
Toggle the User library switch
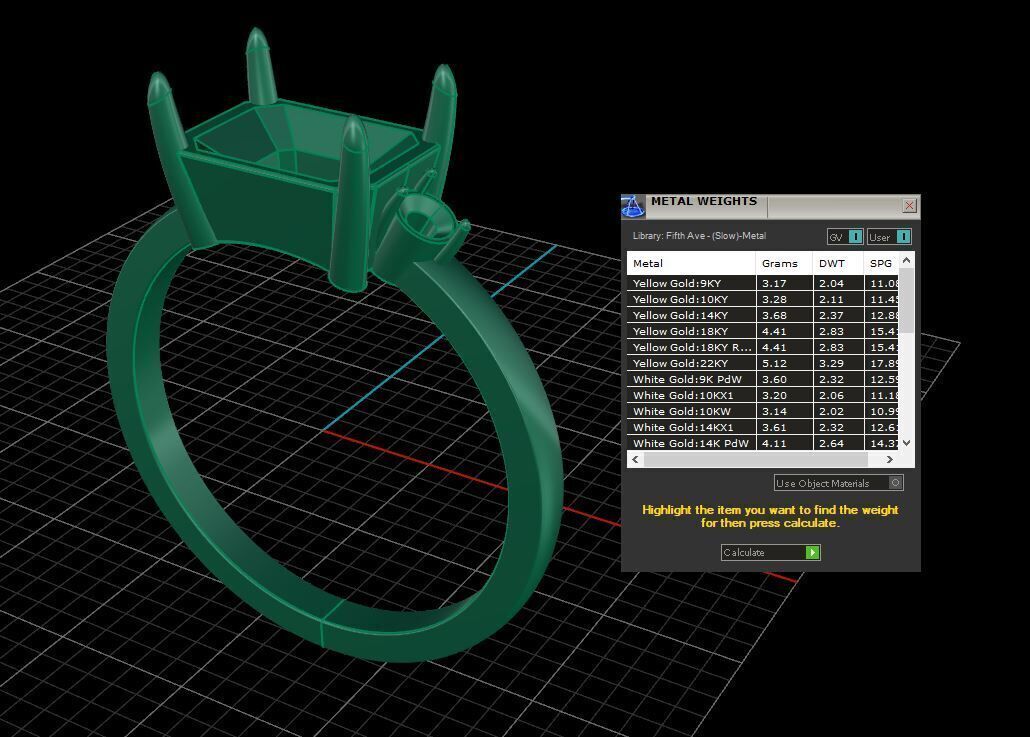[889, 236]
